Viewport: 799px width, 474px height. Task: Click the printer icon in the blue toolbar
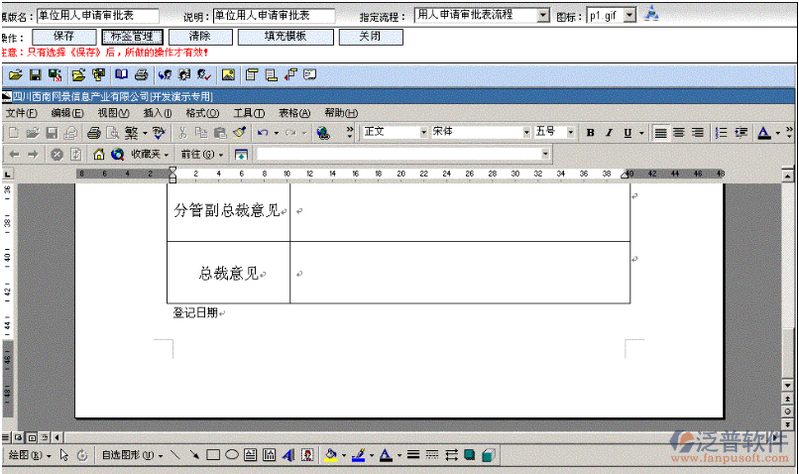[x=141, y=75]
